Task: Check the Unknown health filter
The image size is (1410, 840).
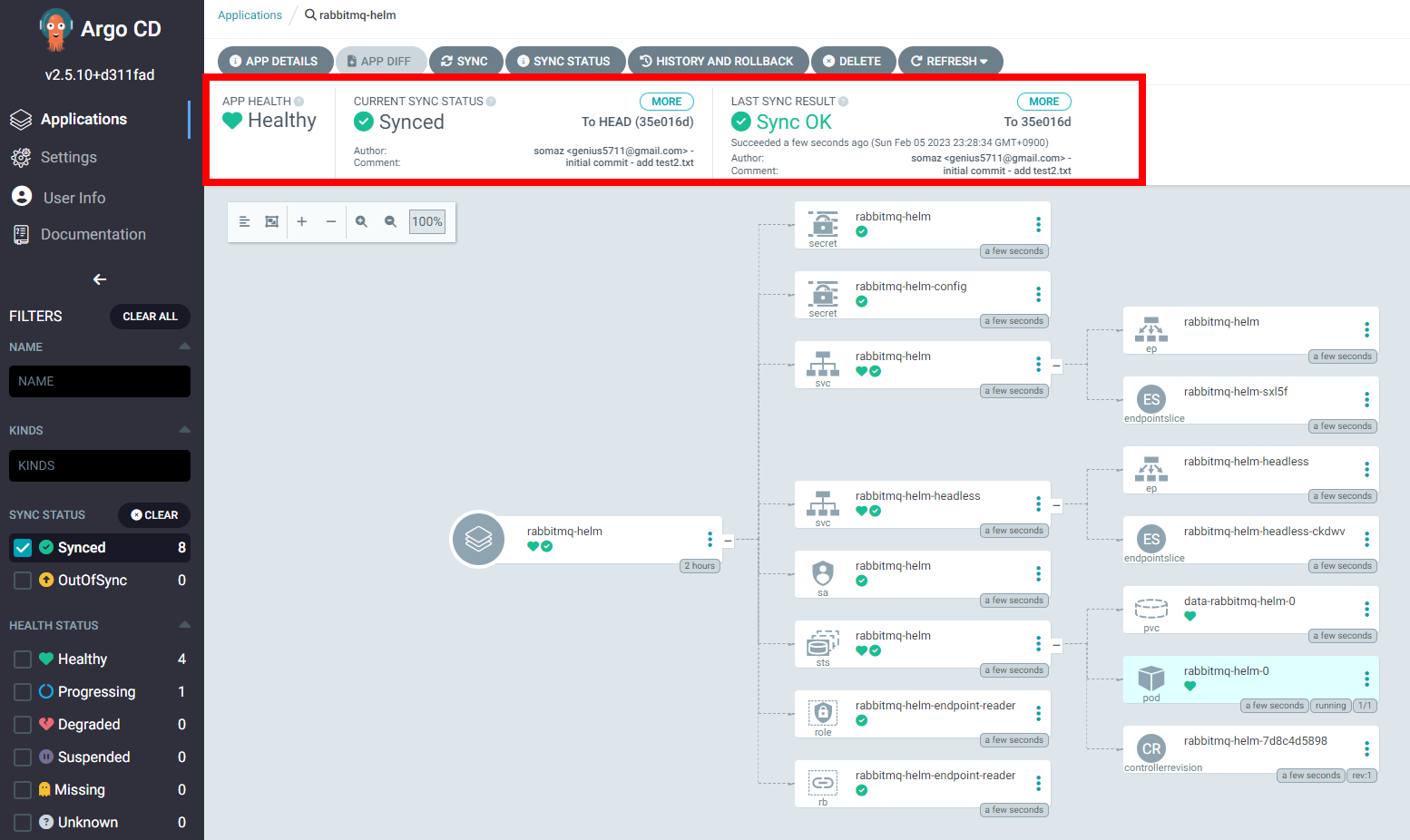Action: (23, 823)
